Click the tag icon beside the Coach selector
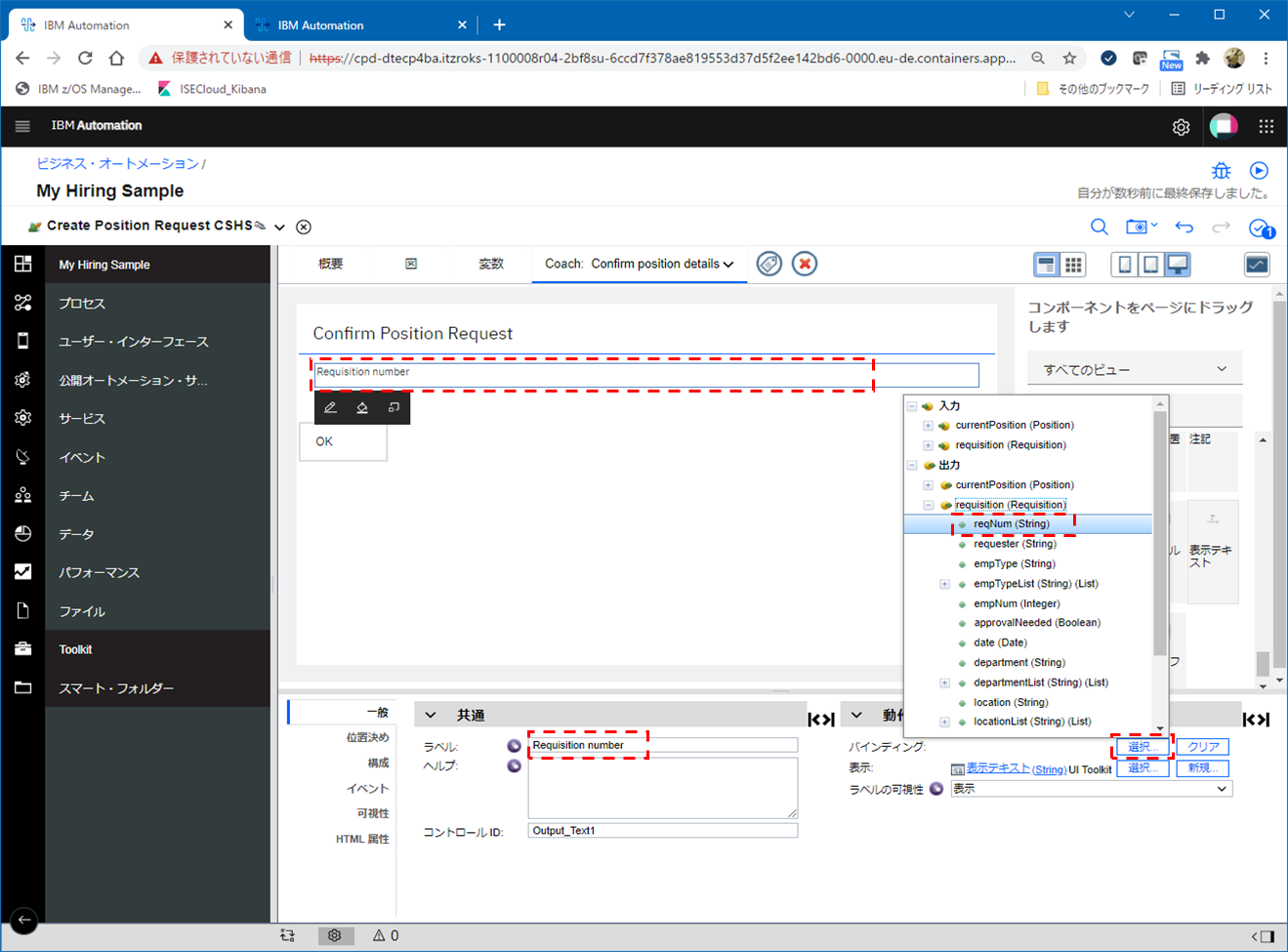 [x=769, y=264]
